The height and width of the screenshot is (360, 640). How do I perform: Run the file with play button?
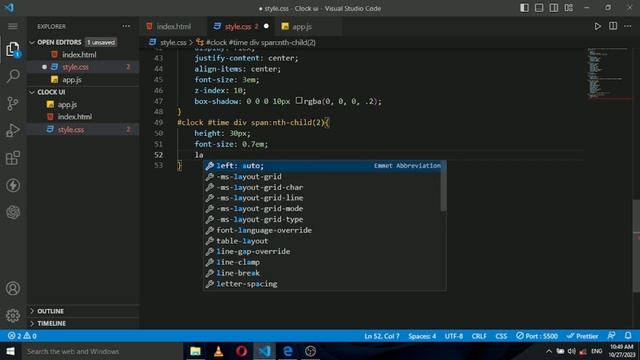598,27
